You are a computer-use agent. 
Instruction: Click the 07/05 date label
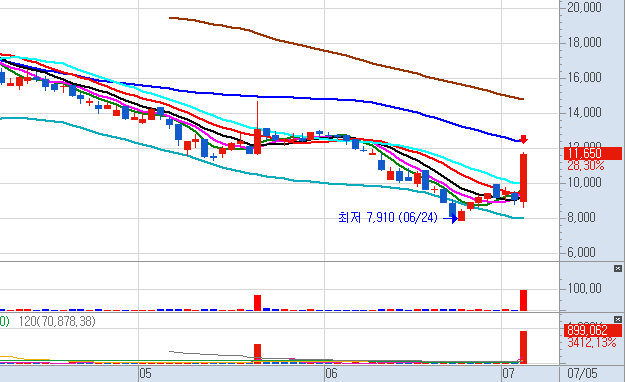(582, 374)
